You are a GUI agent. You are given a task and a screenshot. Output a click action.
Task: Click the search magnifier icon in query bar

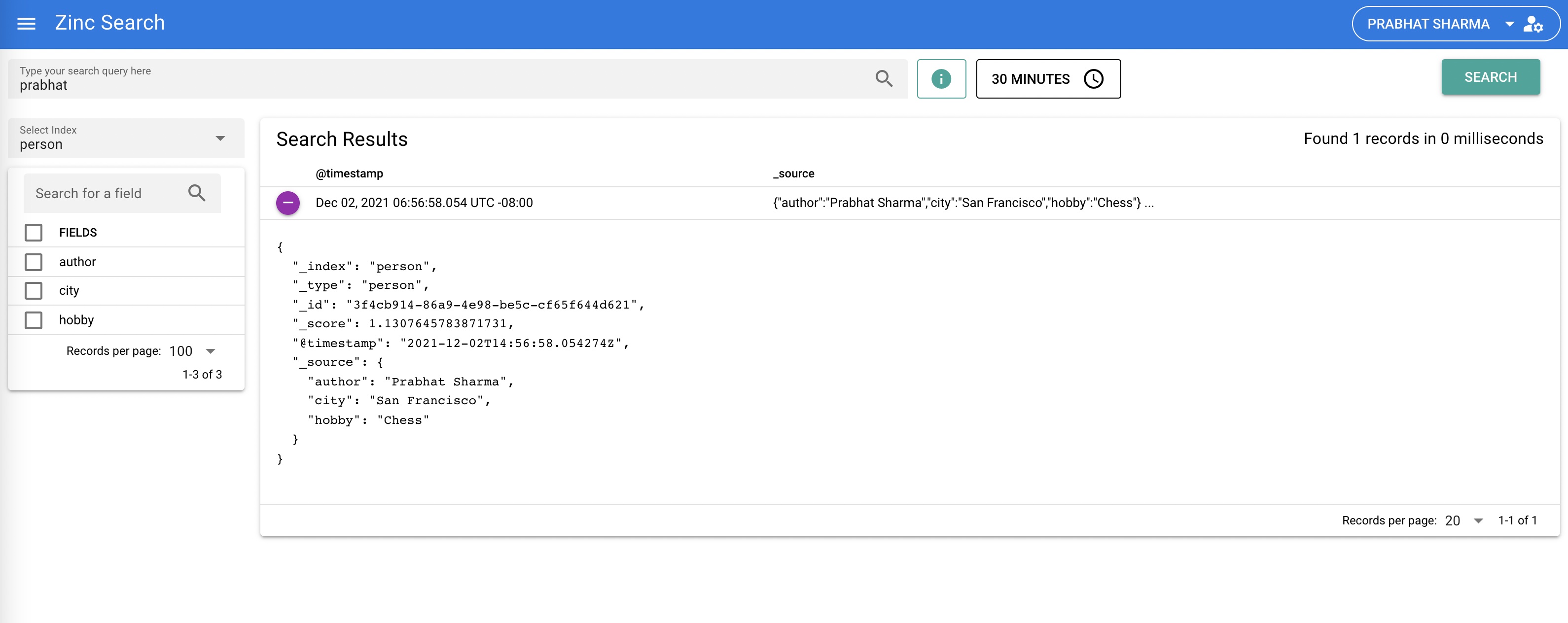pos(883,79)
